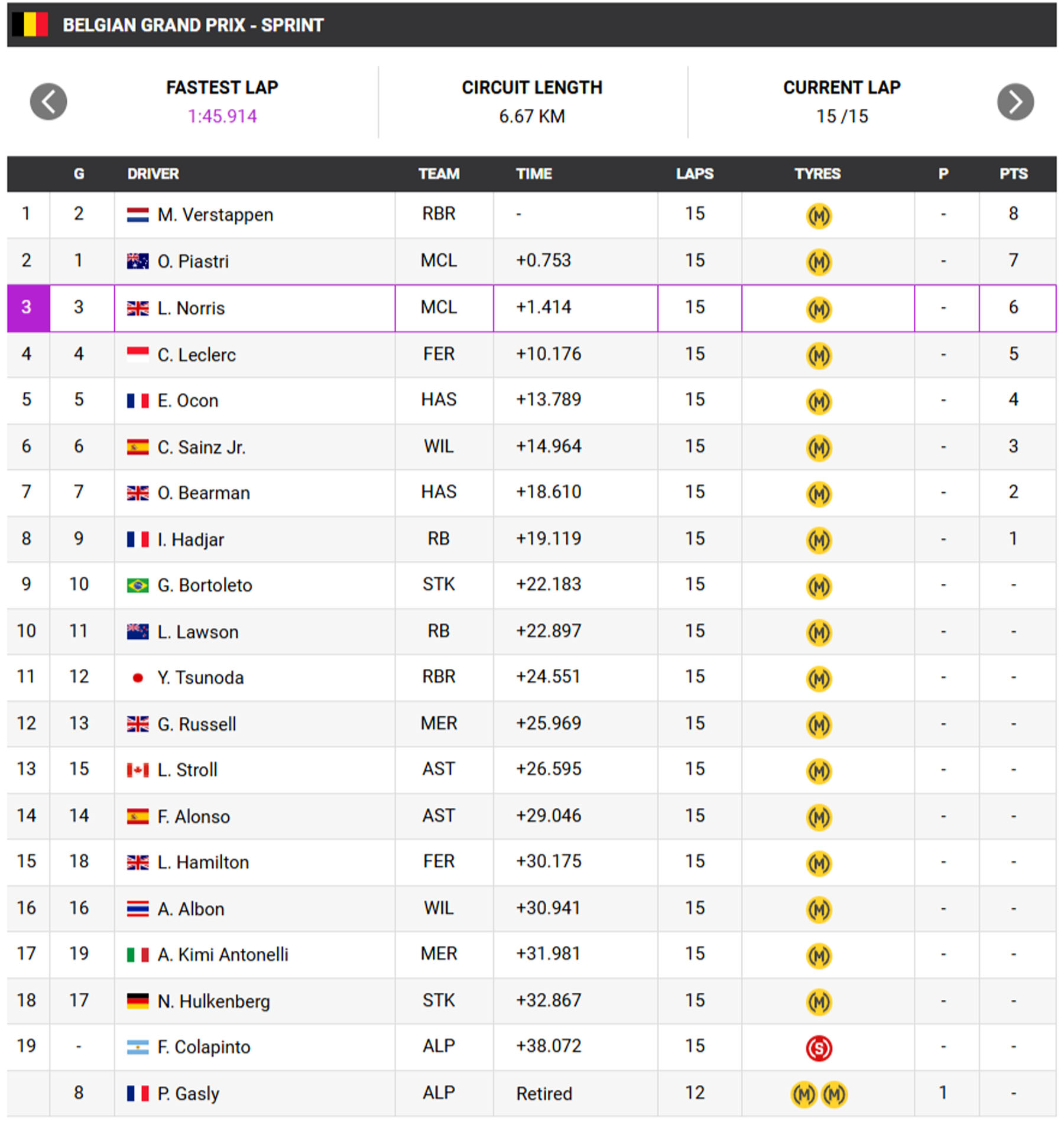This screenshot has width=1064, height=1131.
Task: Click Gasly's second medium tyre icon
Action: point(833,1094)
